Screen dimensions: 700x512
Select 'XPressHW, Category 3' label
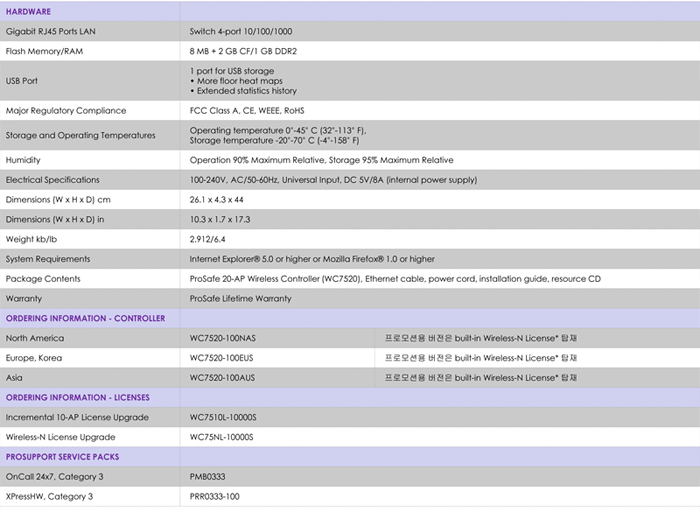[49, 496]
